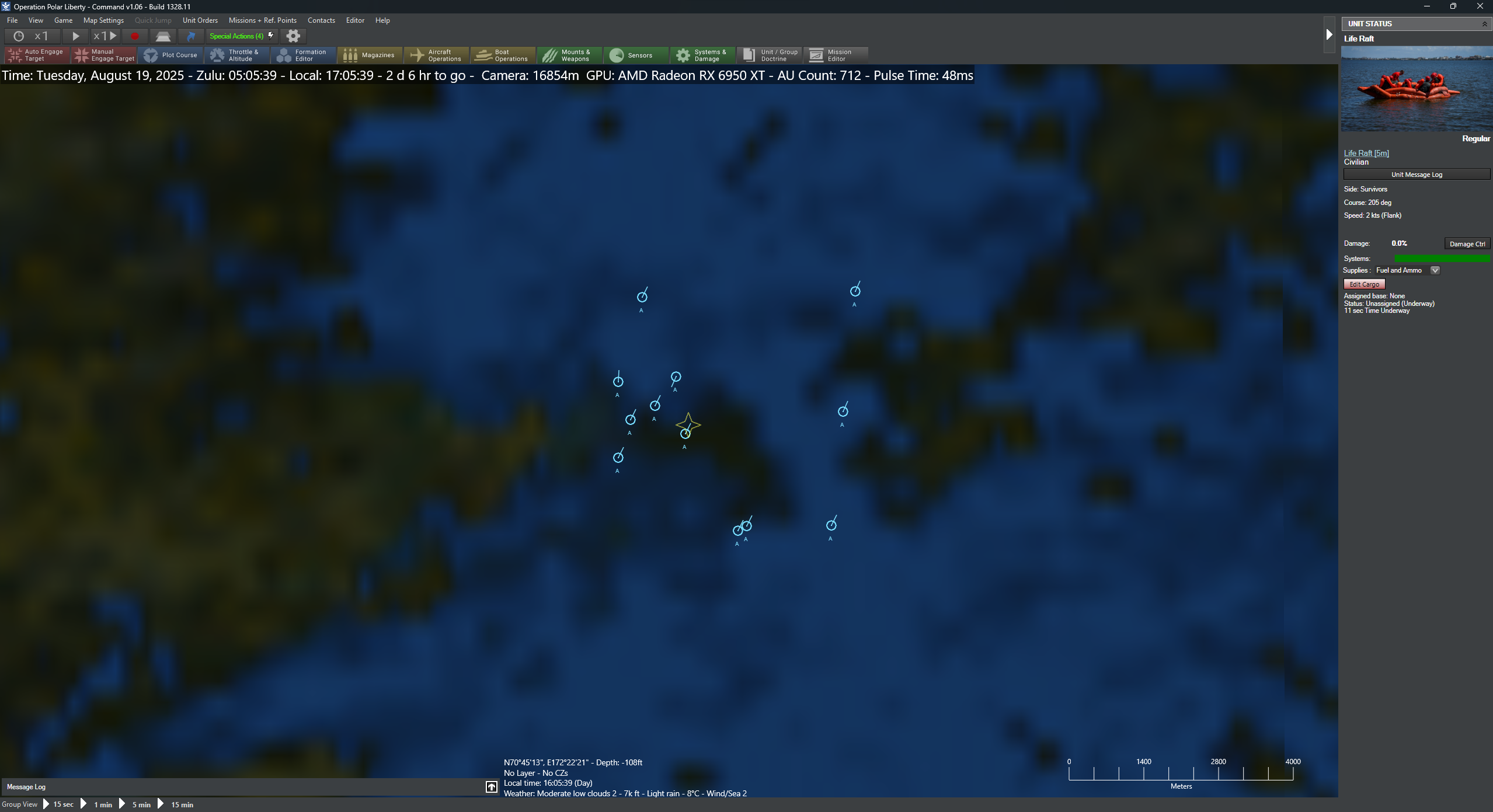
Task: Collapse the Unit Status panel
Action: (x=1485, y=23)
